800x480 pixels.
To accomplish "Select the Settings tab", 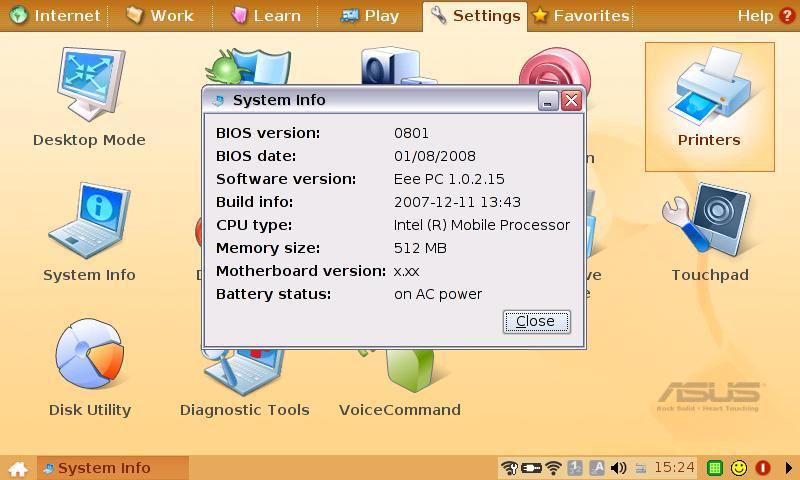I will [x=475, y=16].
